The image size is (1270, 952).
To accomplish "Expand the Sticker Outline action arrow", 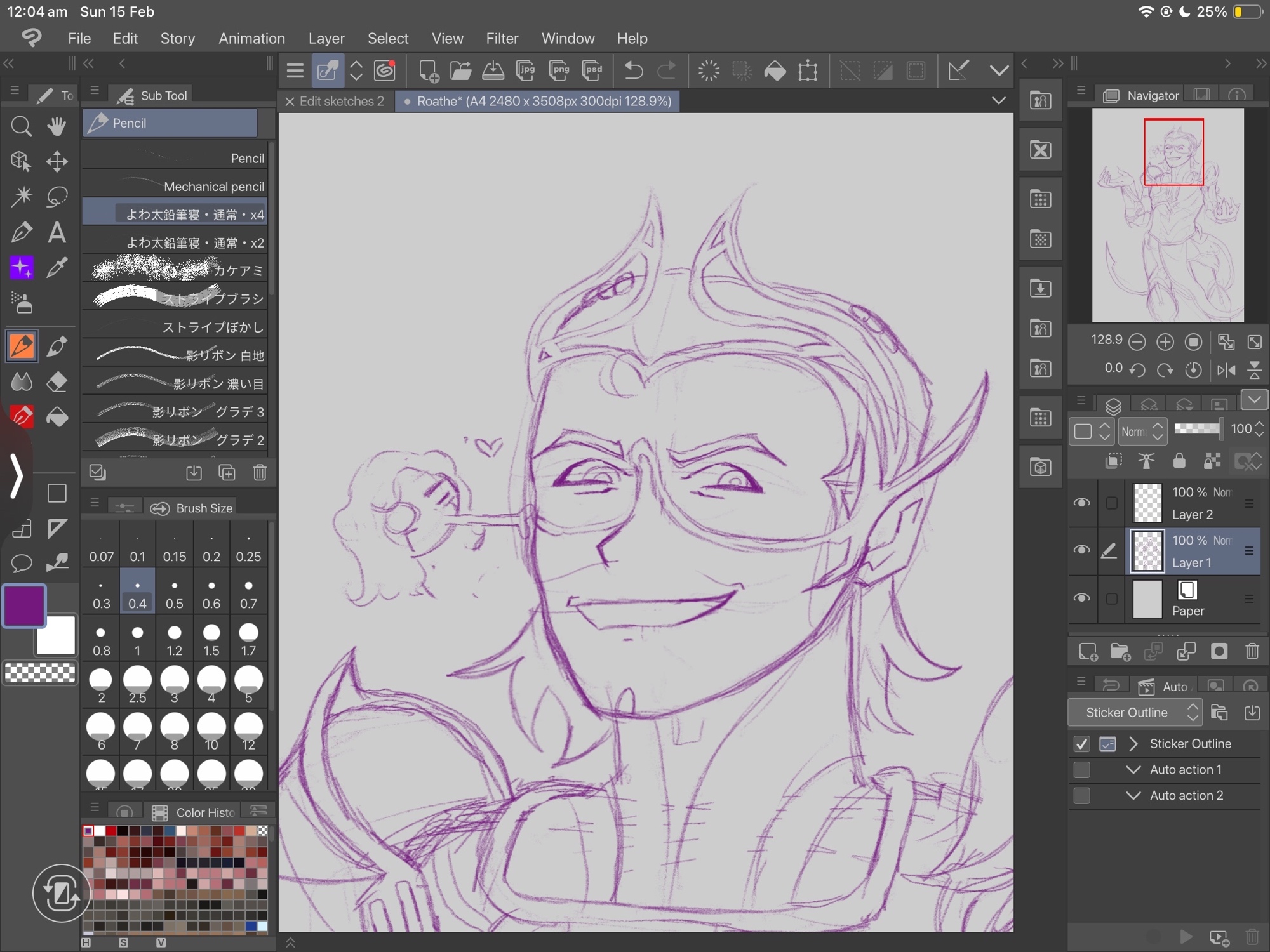I will pos(1133,744).
